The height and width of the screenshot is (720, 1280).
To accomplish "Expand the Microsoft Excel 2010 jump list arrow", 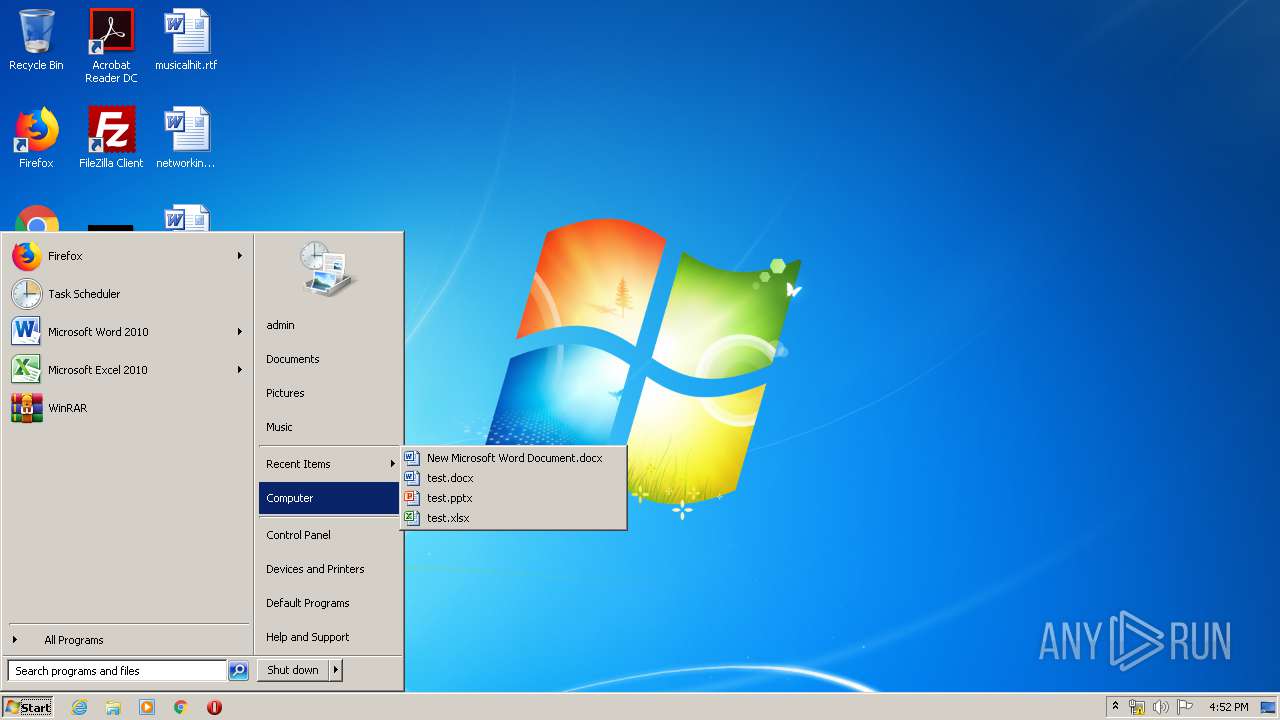I will [x=240, y=370].
